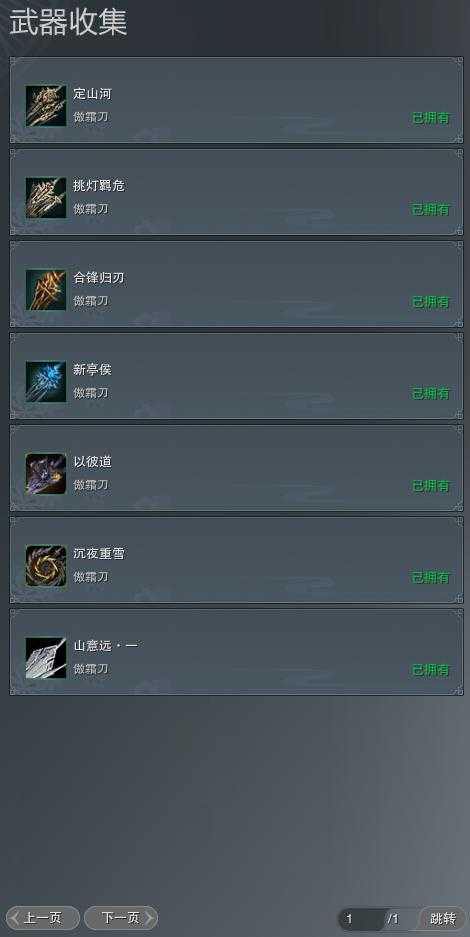Focus the page number input field
The image size is (470, 937).
coord(362,919)
